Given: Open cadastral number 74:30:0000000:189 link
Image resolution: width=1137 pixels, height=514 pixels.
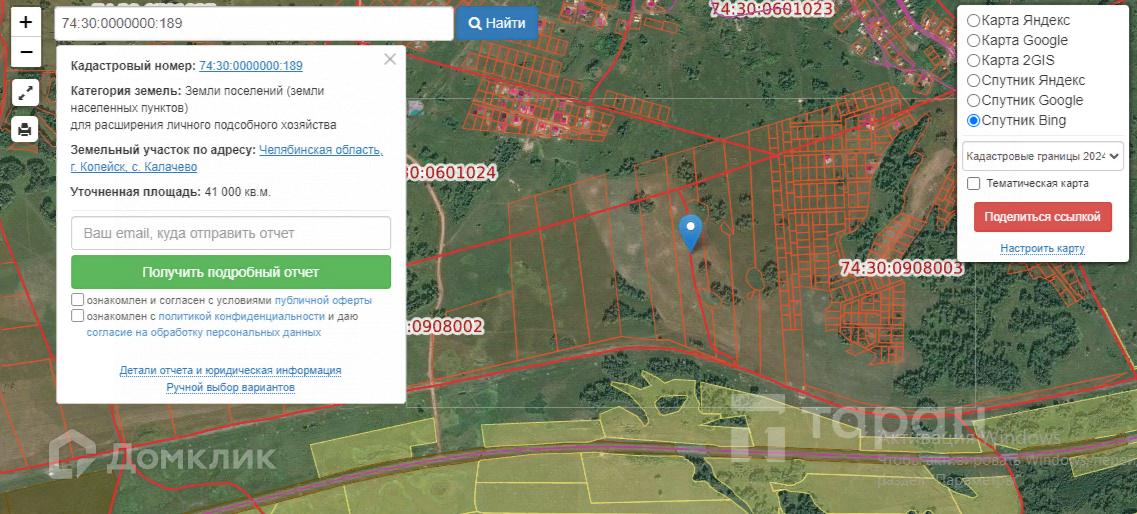Looking at the screenshot, I should click(251, 66).
